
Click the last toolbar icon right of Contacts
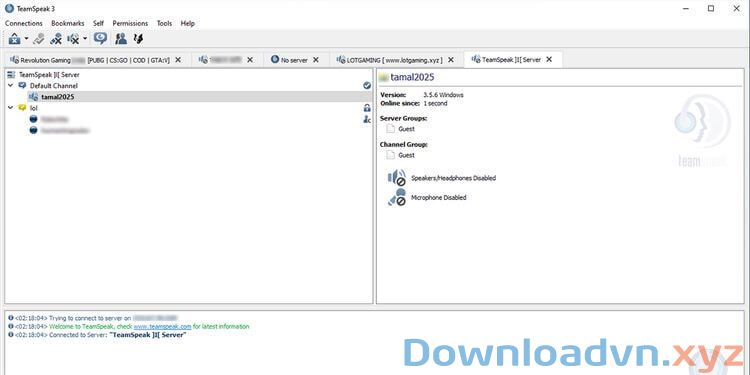(x=138, y=39)
